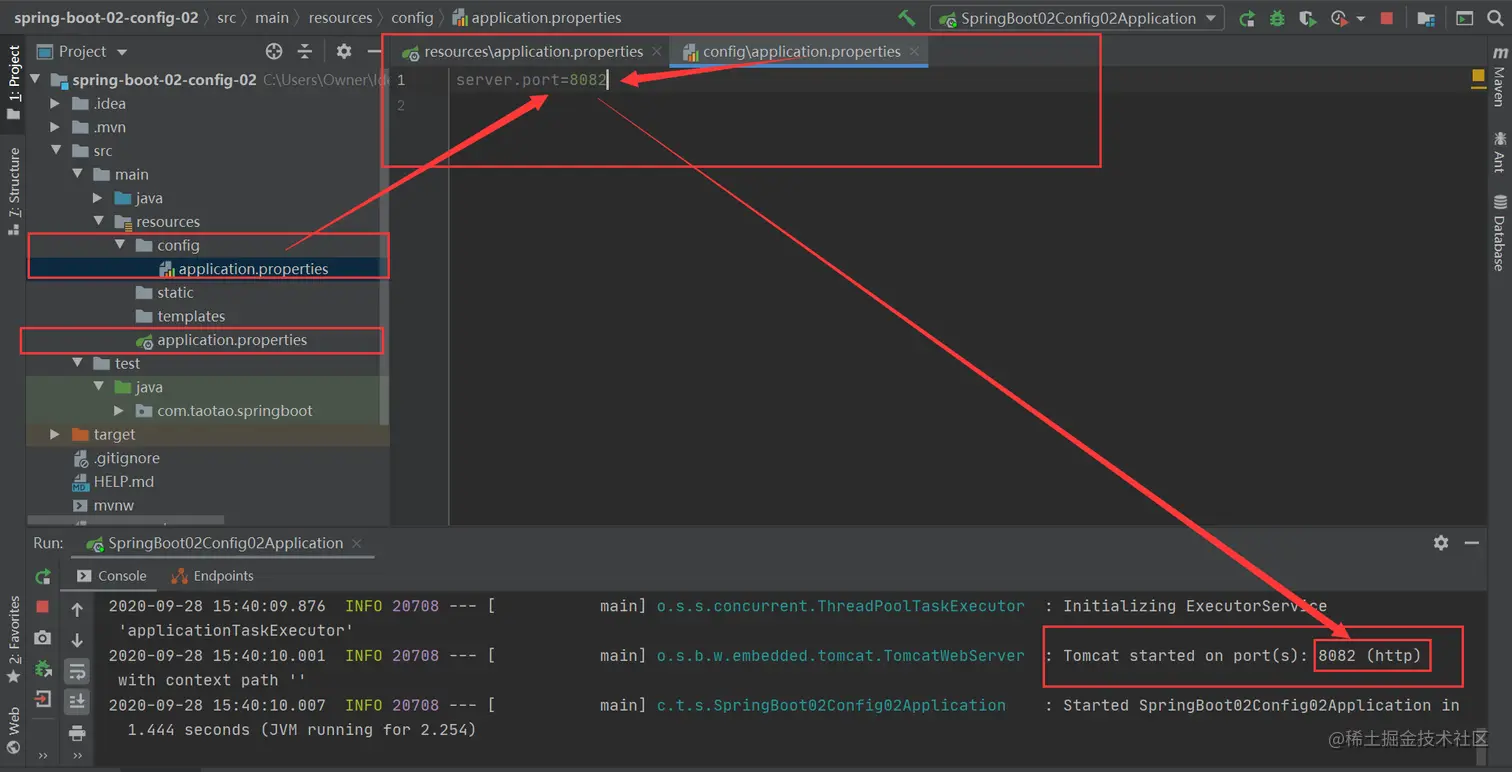Stop the process in Run panel

click(x=43, y=607)
